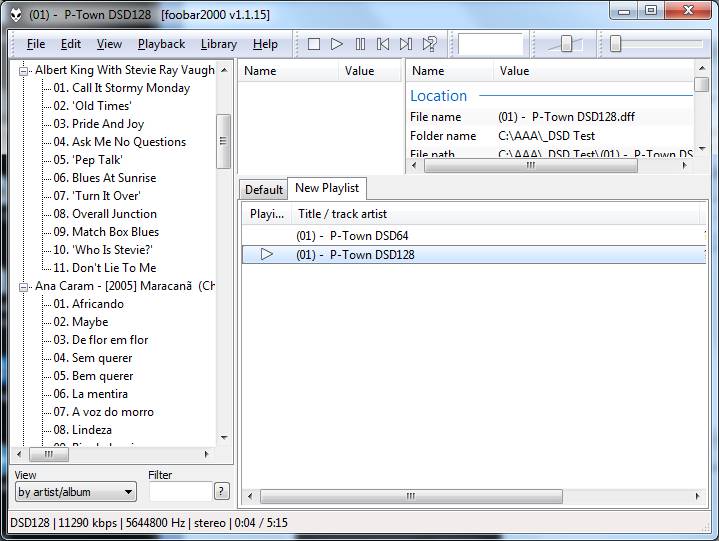
Task: Select track "07. 'Turn It Over'"
Action: pos(97,196)
